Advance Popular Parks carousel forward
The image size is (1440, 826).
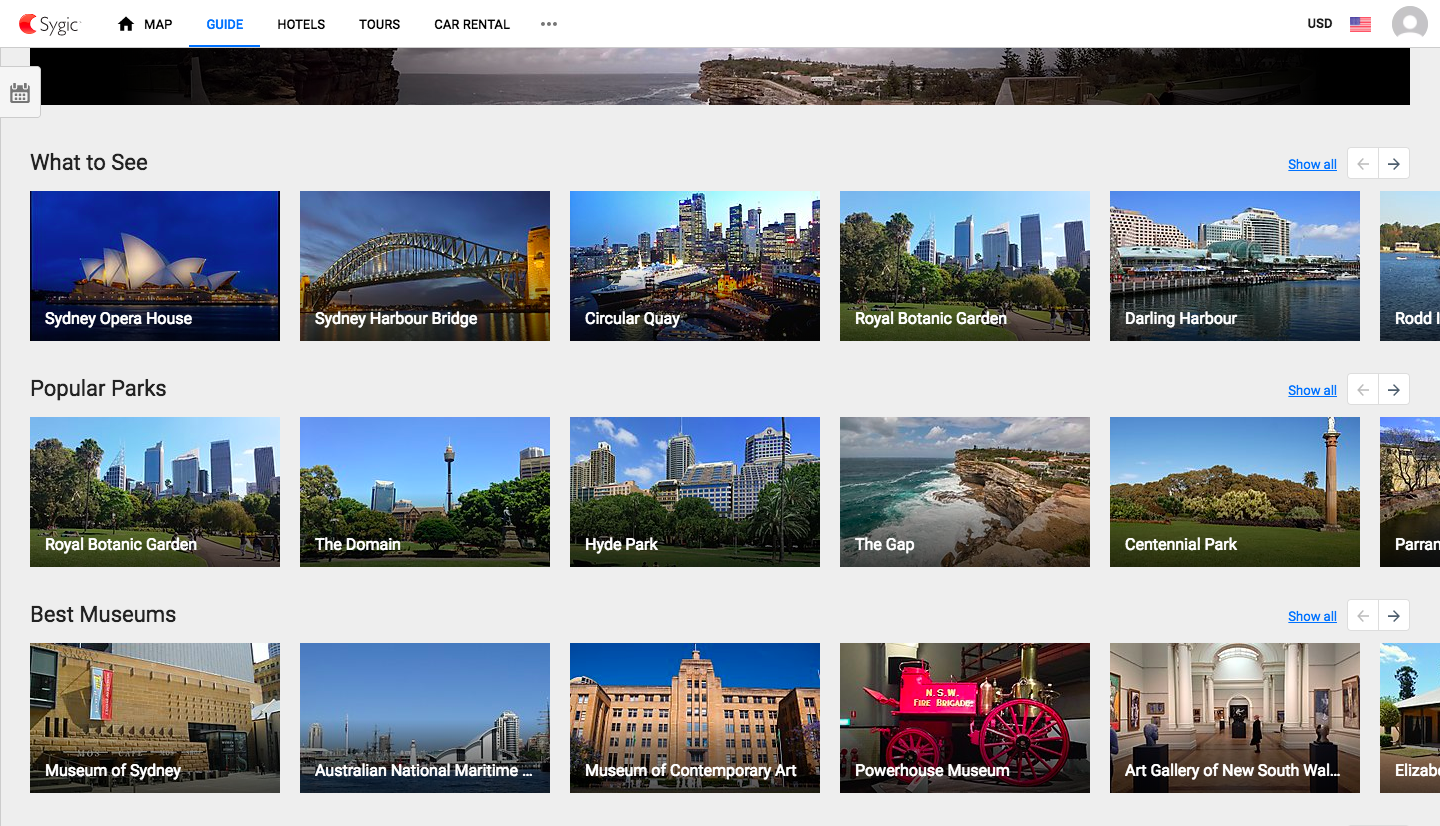(1394, 390)
